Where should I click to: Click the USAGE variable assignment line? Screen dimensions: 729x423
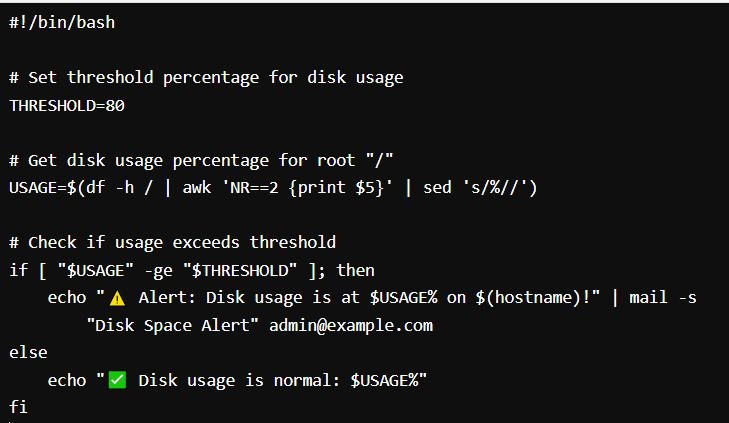pyautogui.click(x=273, y=188)
